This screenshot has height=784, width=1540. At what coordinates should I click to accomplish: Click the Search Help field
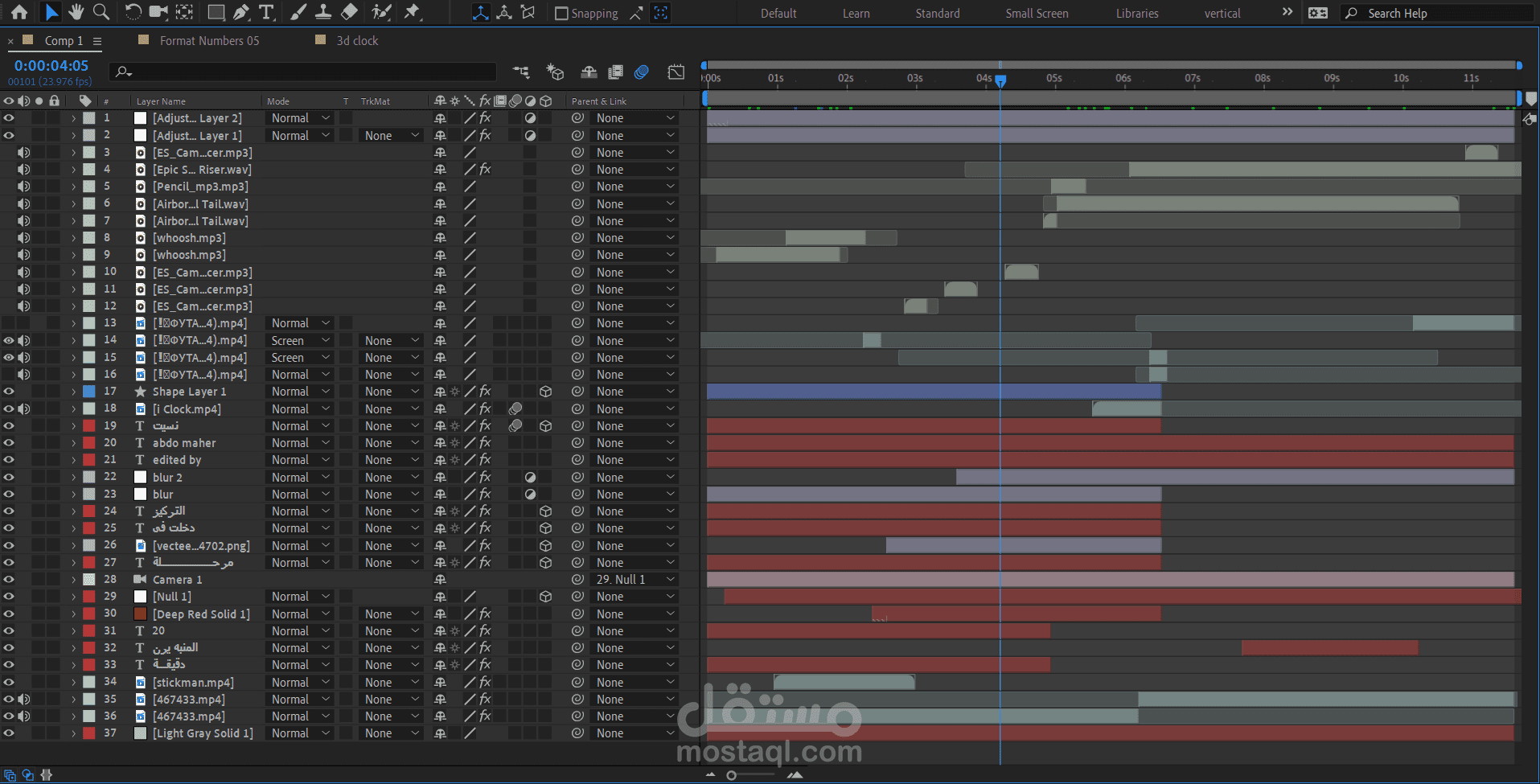point(1437,14)
